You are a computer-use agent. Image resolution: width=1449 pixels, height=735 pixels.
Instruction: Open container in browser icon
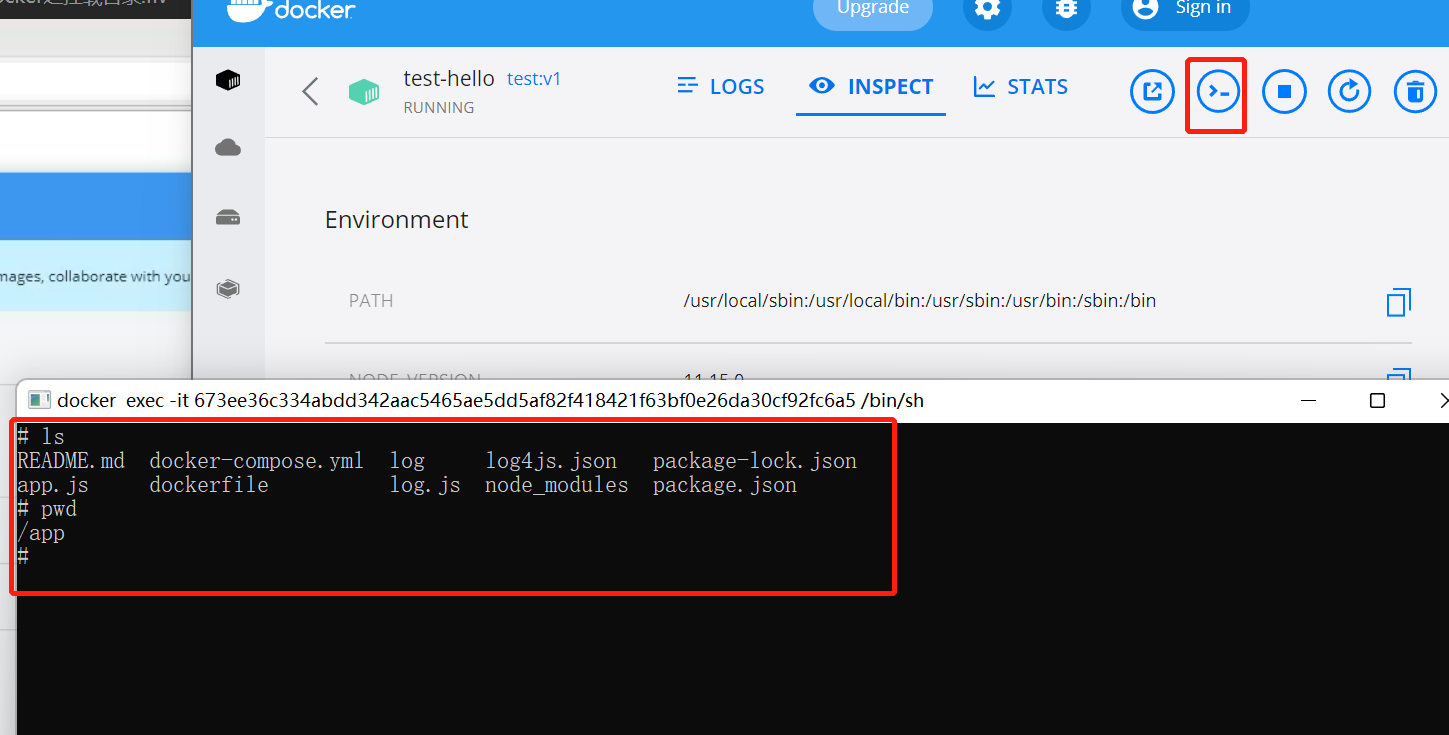click(x=1152, y=93)
